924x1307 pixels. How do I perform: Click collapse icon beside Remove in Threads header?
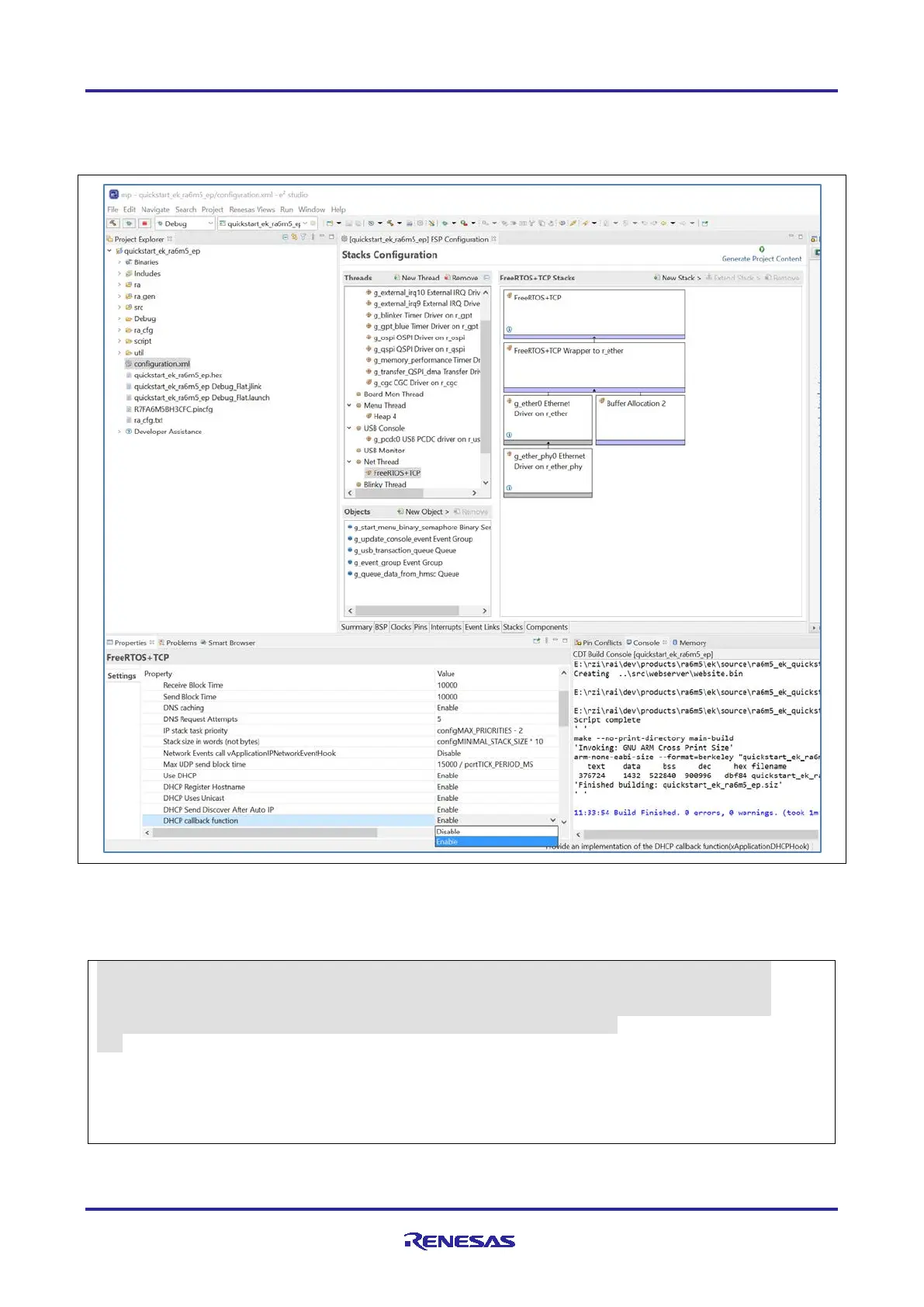point(486,278)
